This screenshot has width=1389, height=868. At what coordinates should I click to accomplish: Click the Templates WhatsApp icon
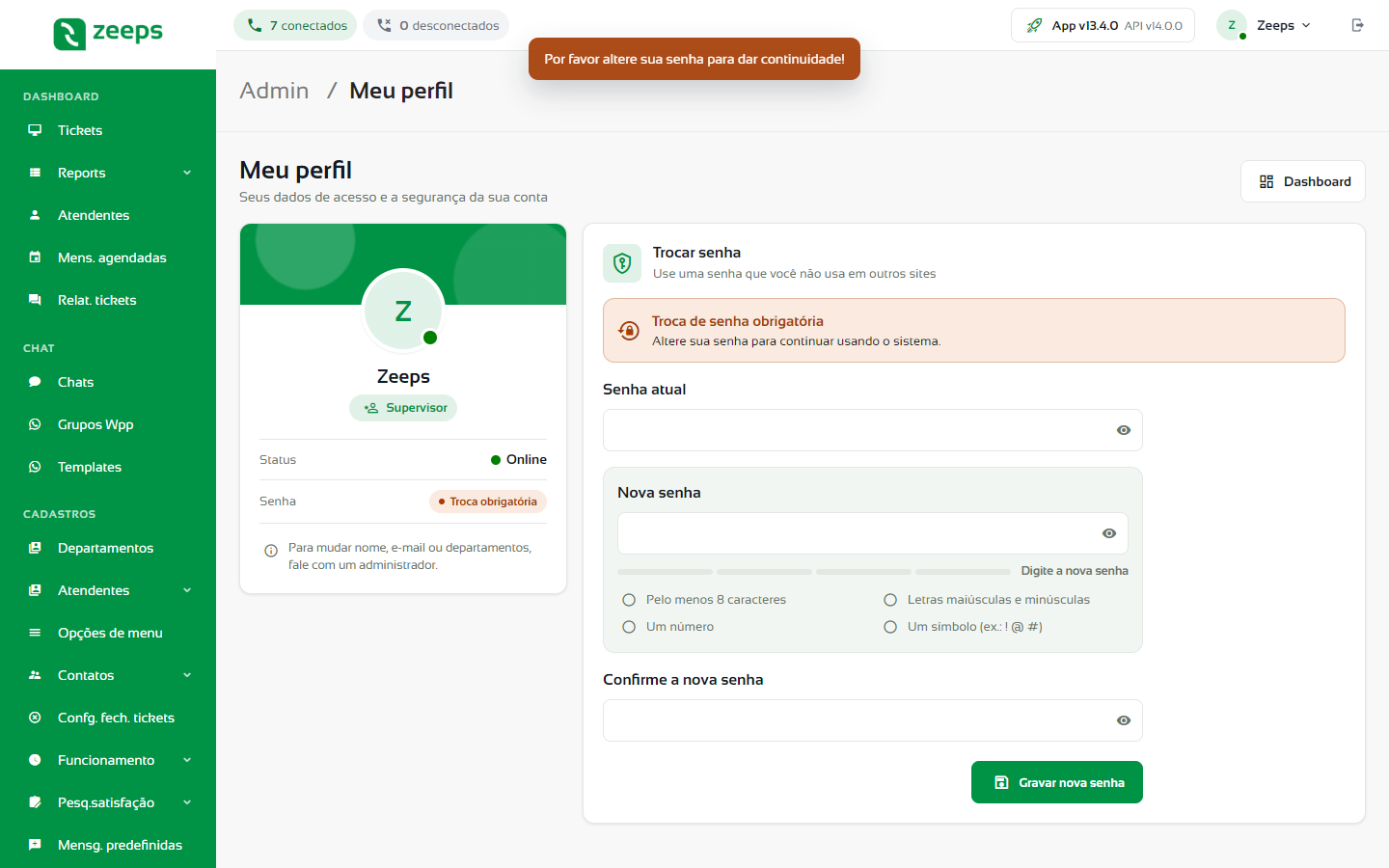click(x=35, y=467)
